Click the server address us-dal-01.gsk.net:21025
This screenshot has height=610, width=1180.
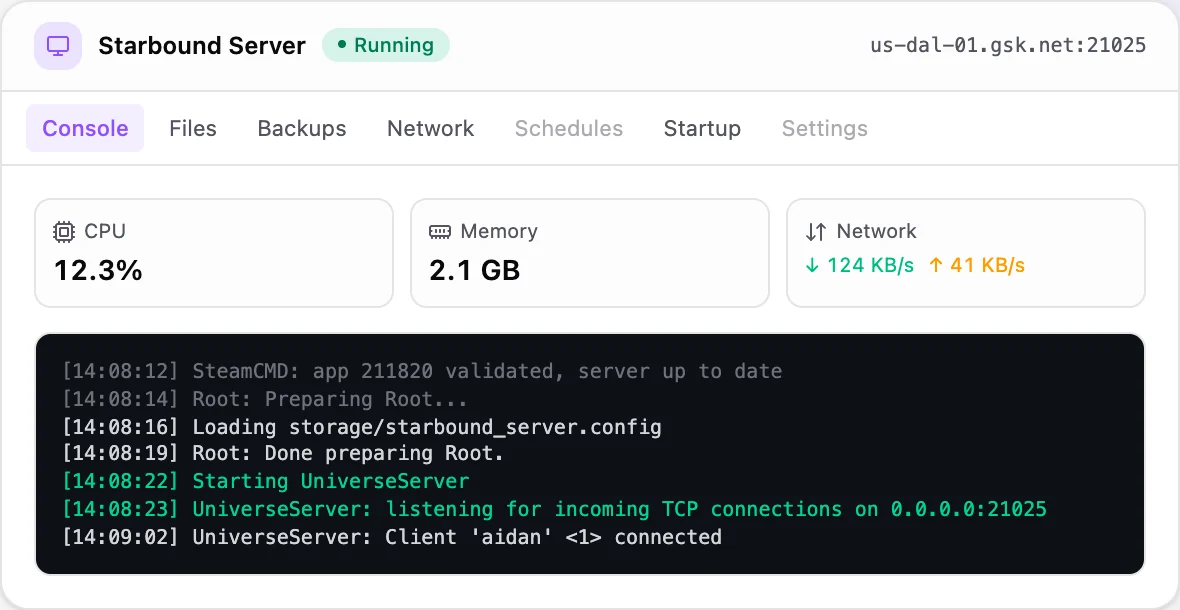[1008, 45]
